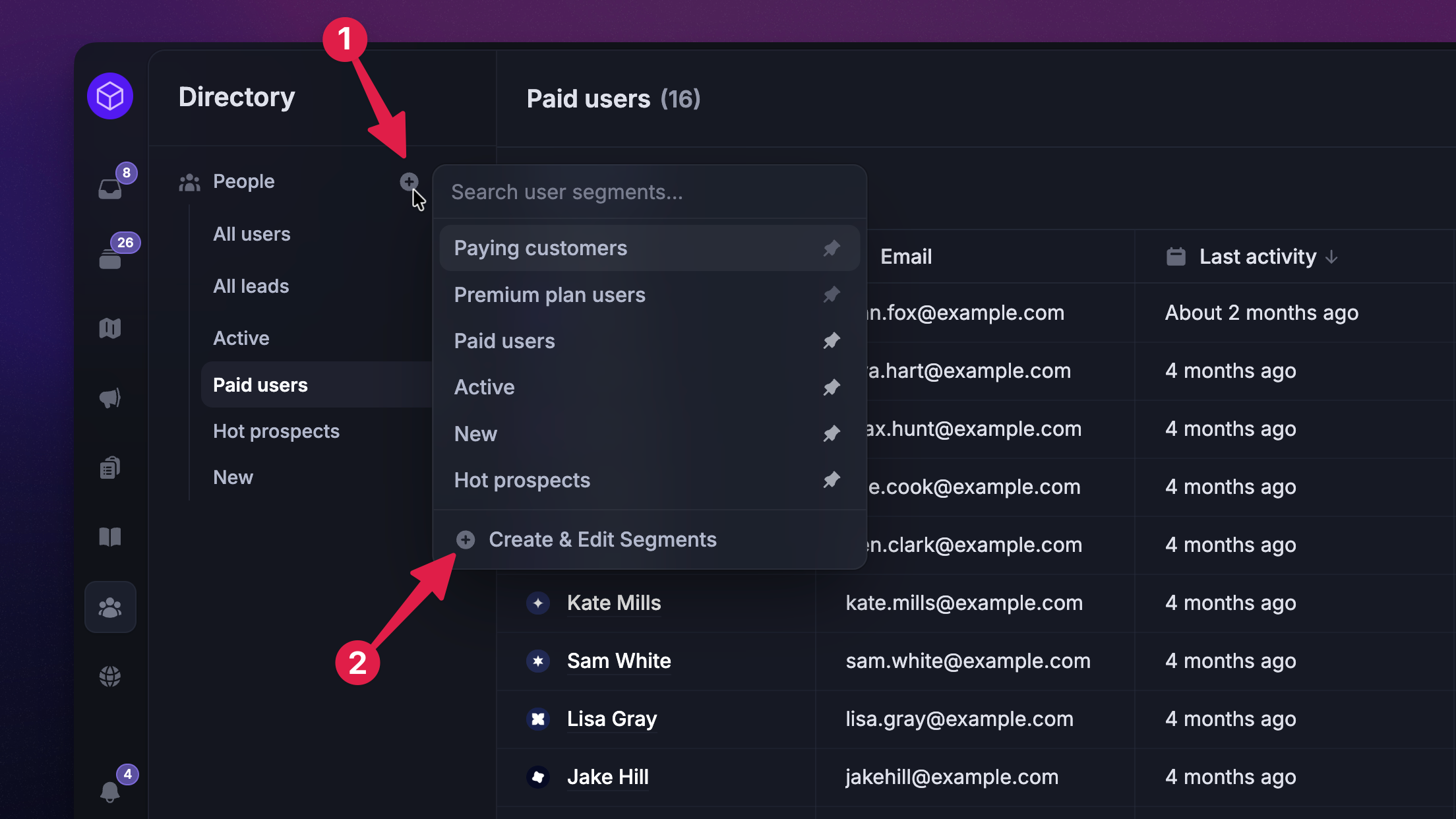Click the stacked cards icon with badge 26

click(111, 258)
